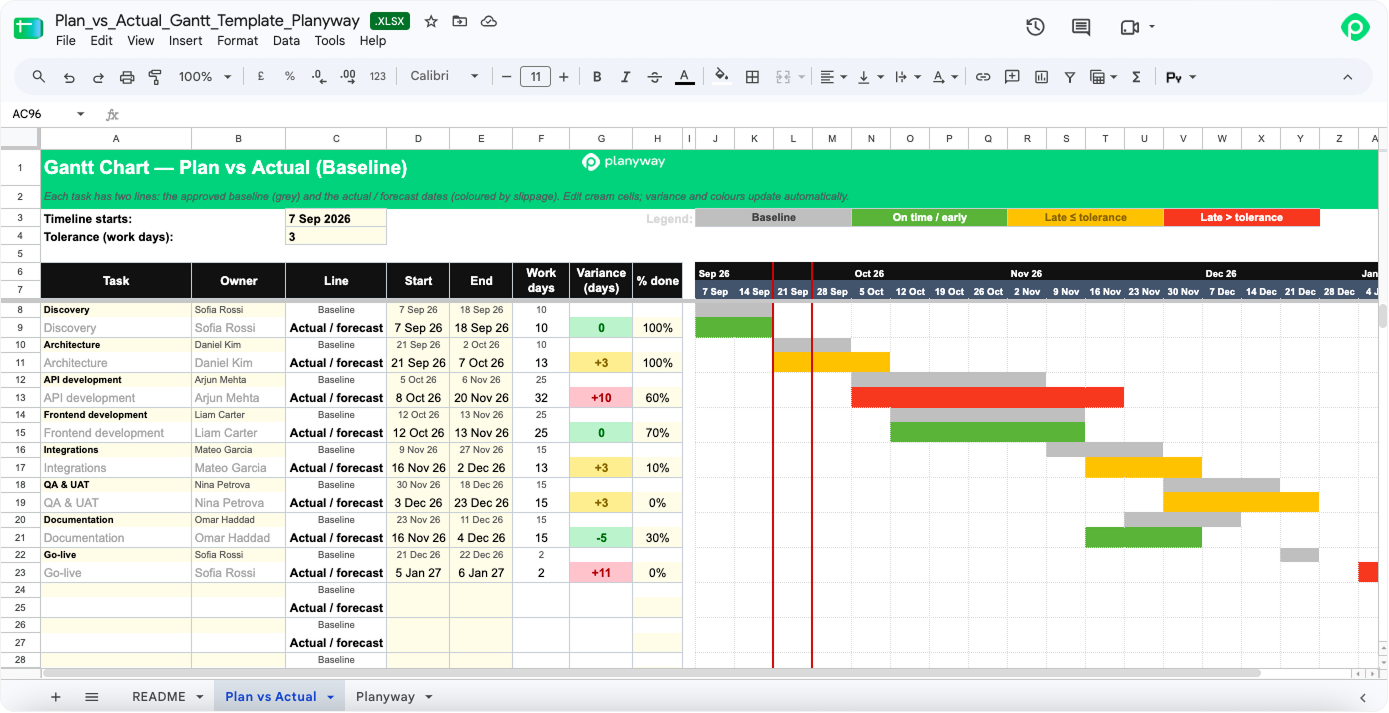1389x713 pixels.
Task: Format cell as currency (£)
Action: 261,77
